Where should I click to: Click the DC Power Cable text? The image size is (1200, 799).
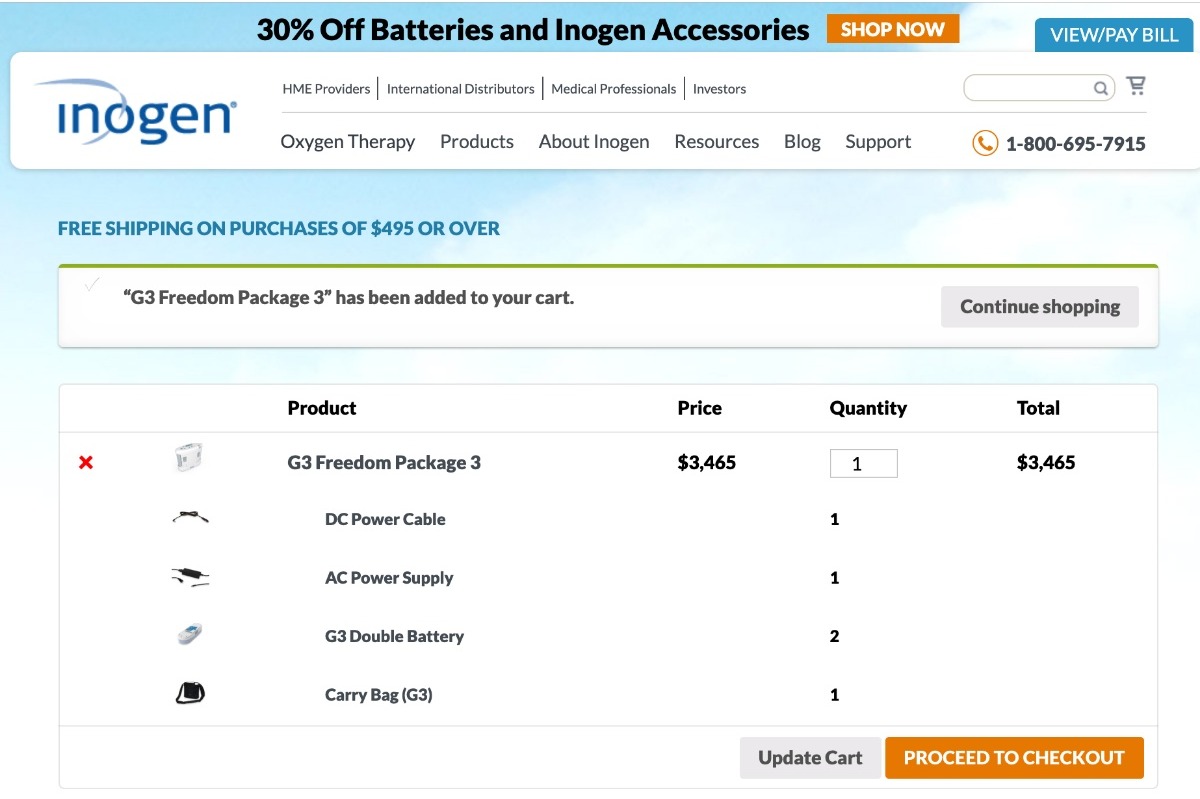[x=385, y=519]
